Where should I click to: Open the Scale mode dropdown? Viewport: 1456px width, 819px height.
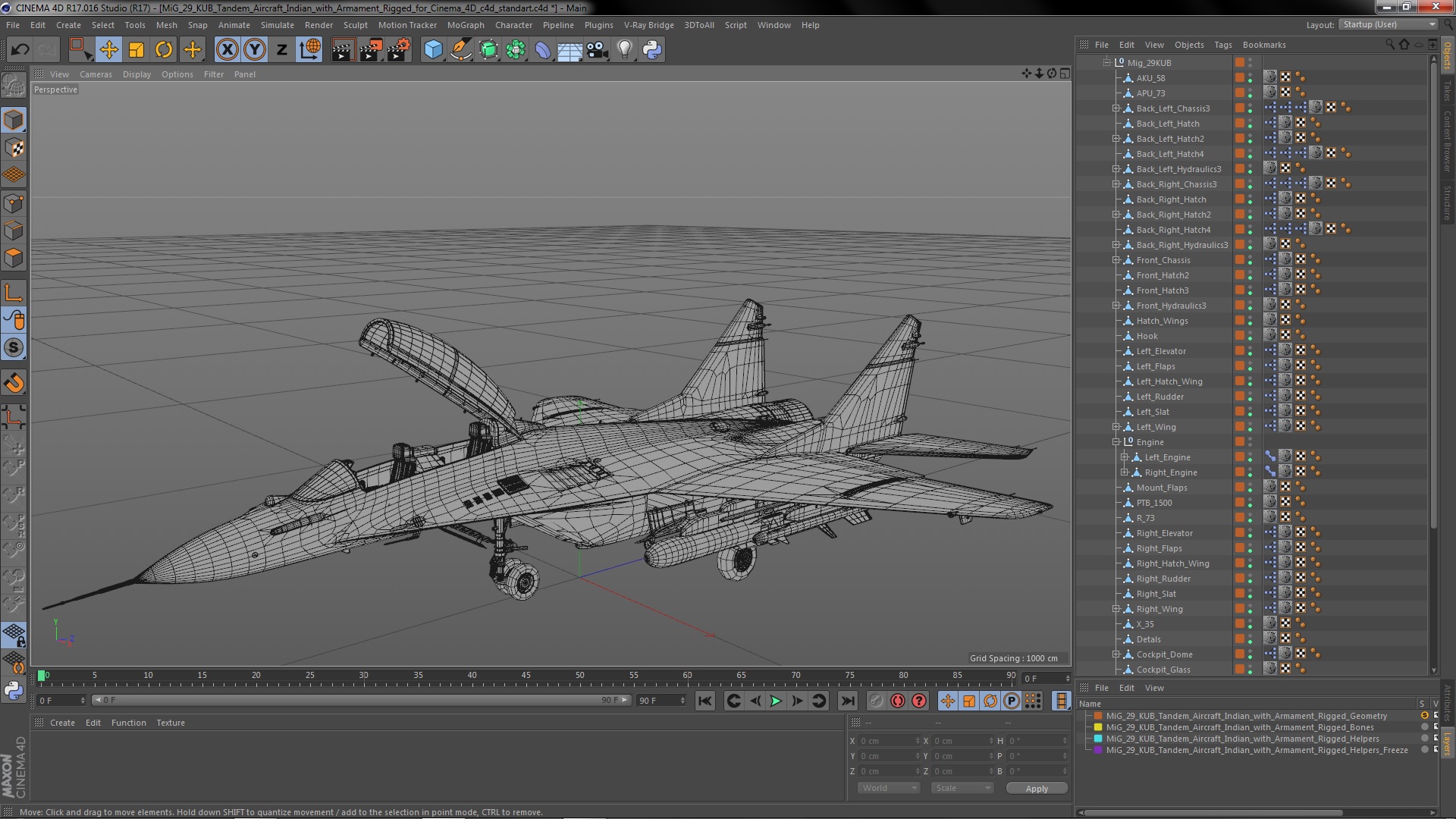(x=962, y=788)
